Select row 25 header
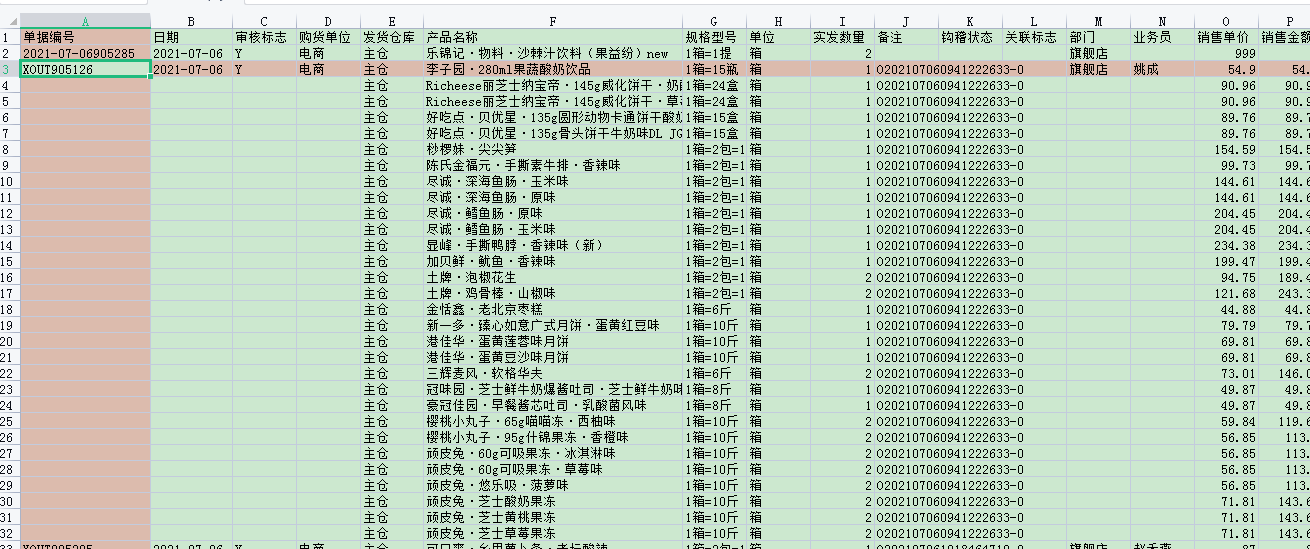The height and width of the screenshot is (549, 1310). [10, 421]
